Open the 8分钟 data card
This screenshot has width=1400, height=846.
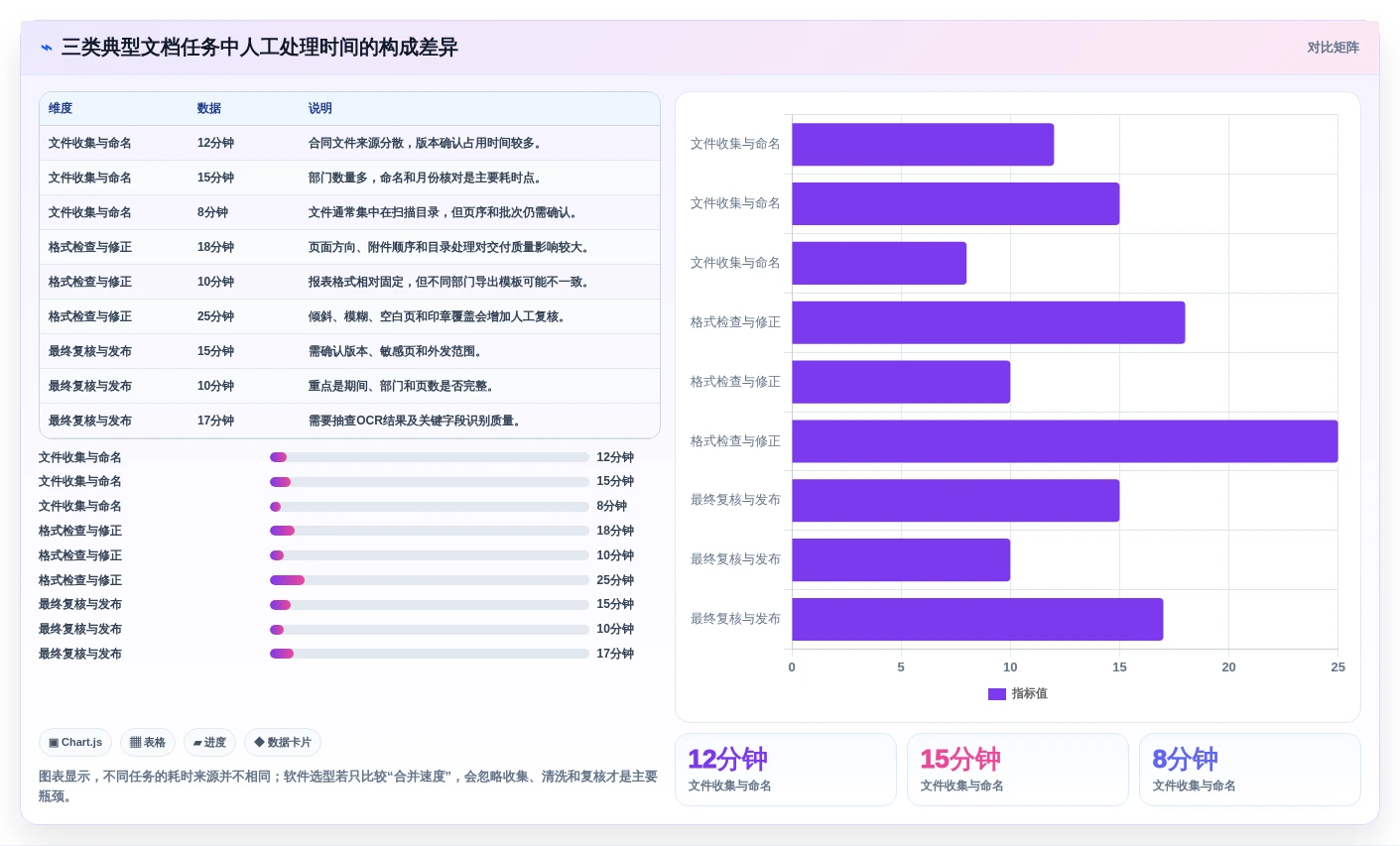1250,770
